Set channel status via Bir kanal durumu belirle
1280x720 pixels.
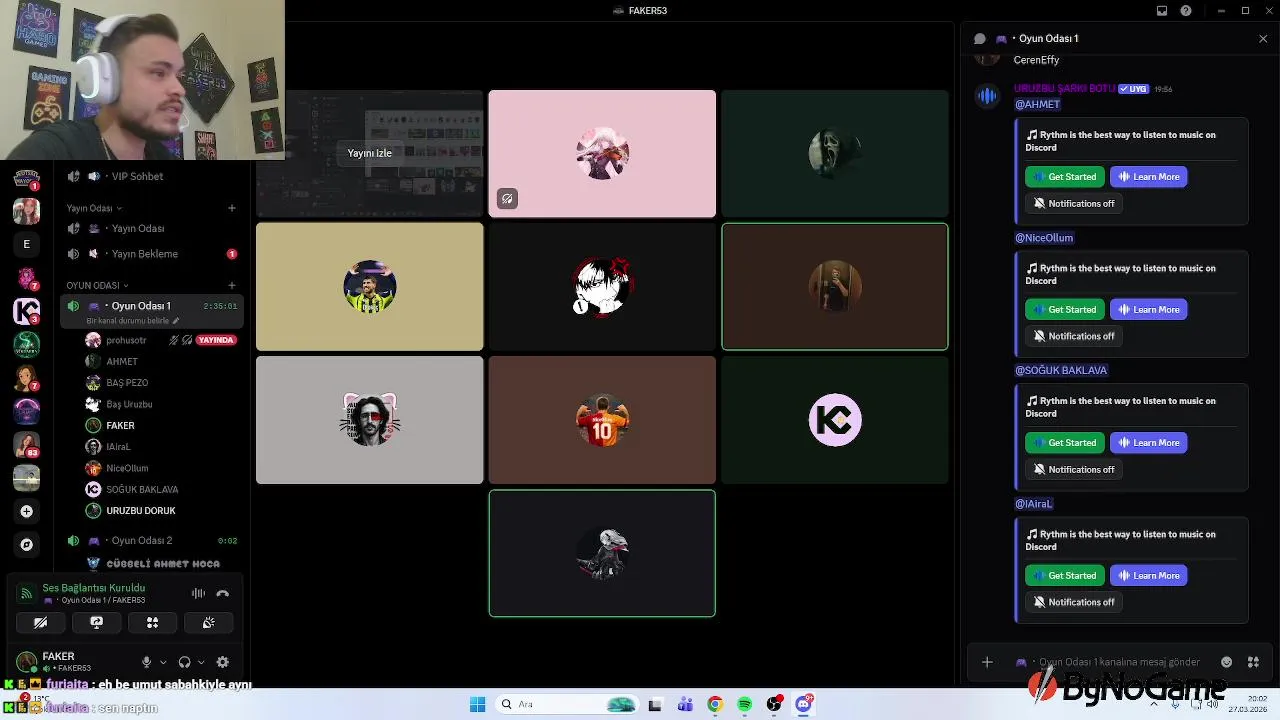(x=133, y=321)
